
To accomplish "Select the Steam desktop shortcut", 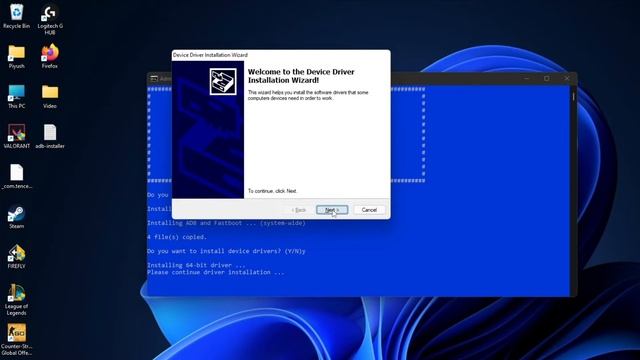I will pyautogui.click(x=16, y=216).
